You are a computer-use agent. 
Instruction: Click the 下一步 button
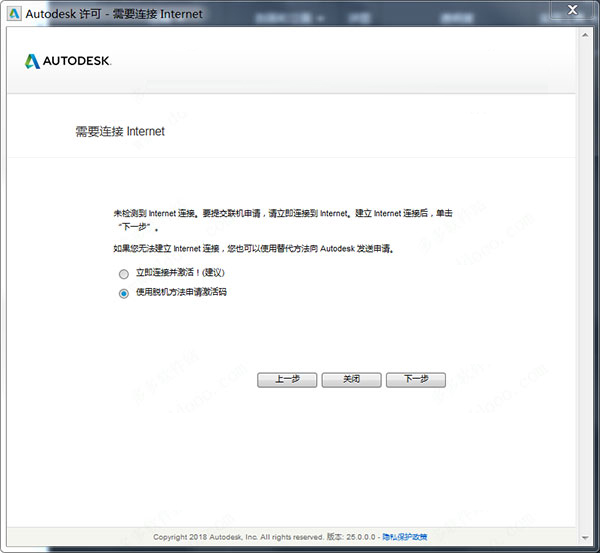(416, 380)
